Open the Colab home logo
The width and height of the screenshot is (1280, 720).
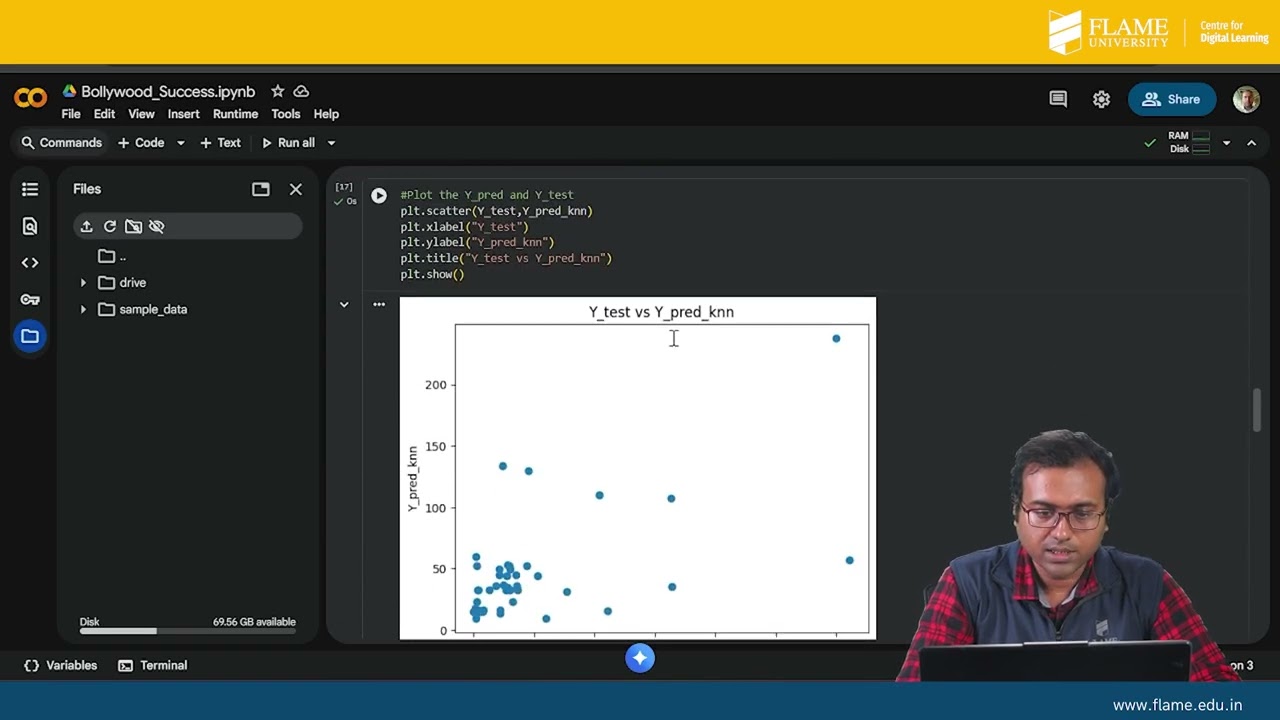tap(30, 97)
